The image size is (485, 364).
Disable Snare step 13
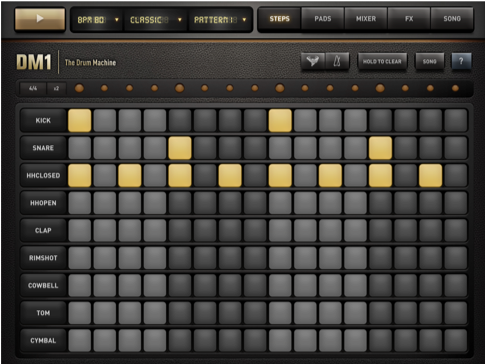tap(380, 148)
